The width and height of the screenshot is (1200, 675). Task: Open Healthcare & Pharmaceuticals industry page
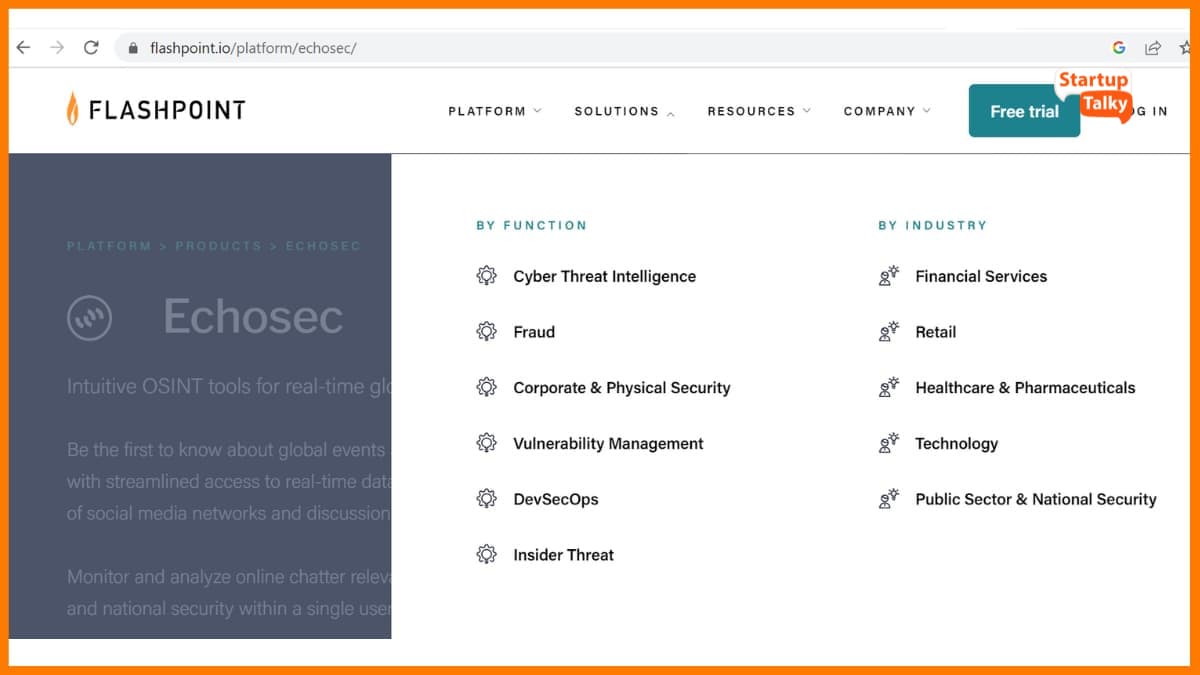coord(1024,387)
